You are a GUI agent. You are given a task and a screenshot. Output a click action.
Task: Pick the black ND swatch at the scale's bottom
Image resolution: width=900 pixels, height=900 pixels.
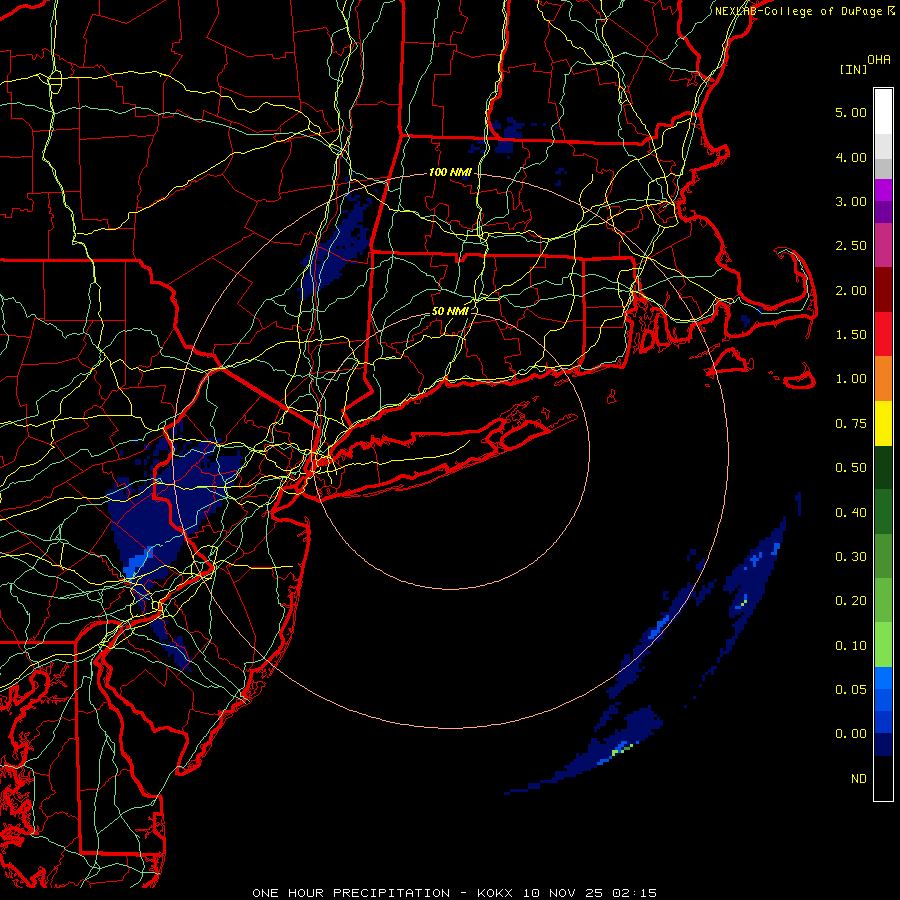[x=883, y=778]
